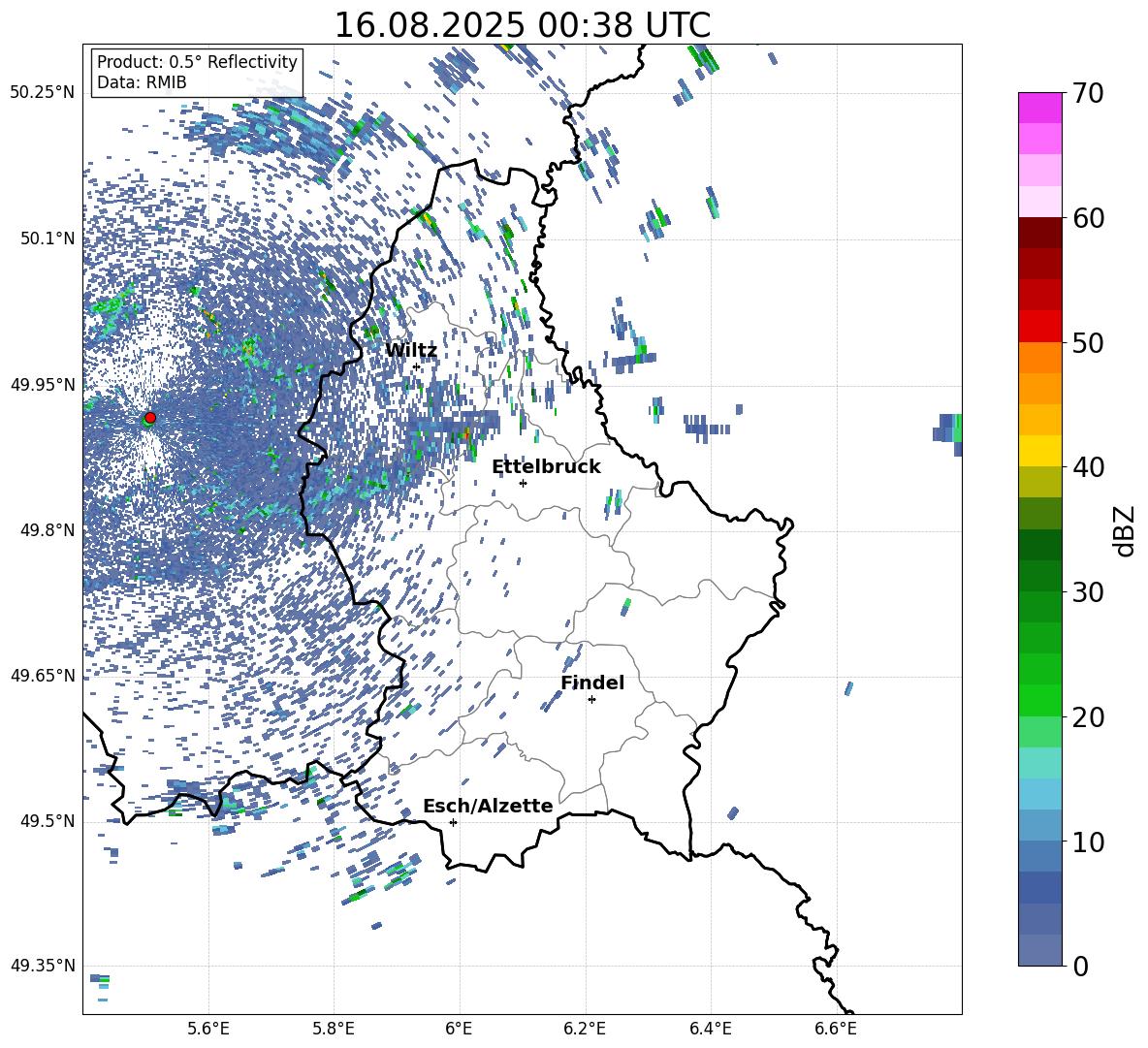Click the Wiltz city label
Viewport: 1148px width, 1048px height.
411,351
